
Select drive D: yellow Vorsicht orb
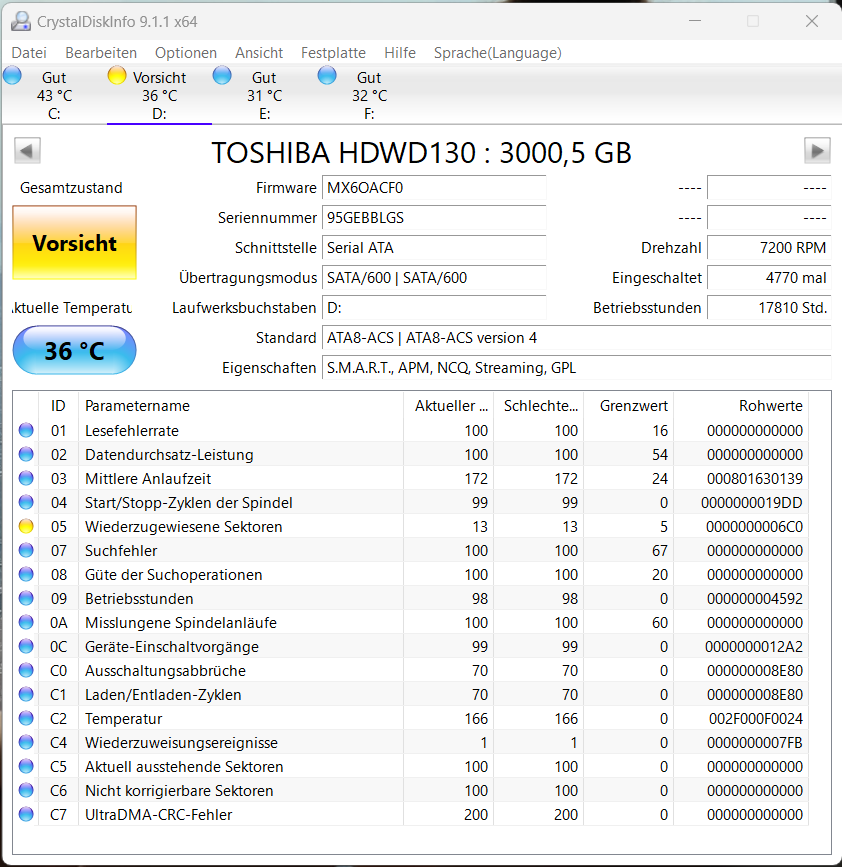click(117, 76)
